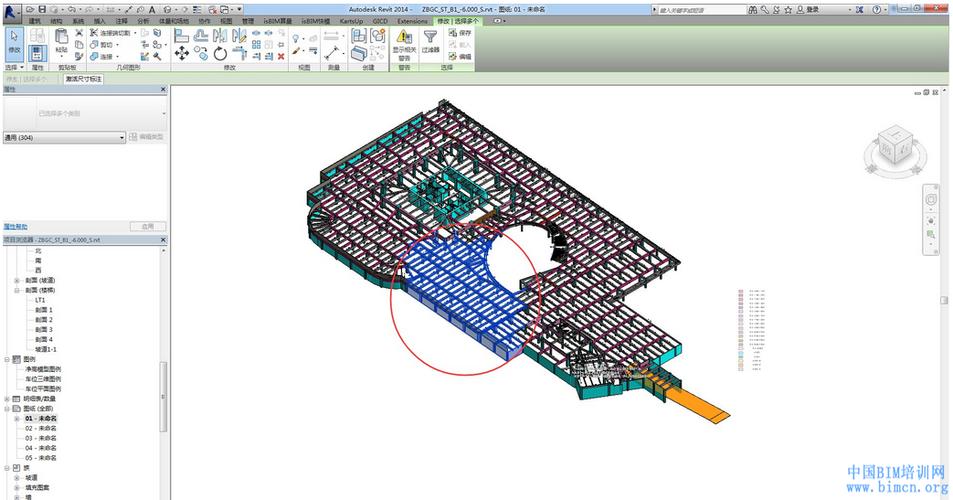The width and height of the screenshot is (953, 500).
Task: Open the 结构 ribbon tab
Action: tap(57, 21)
